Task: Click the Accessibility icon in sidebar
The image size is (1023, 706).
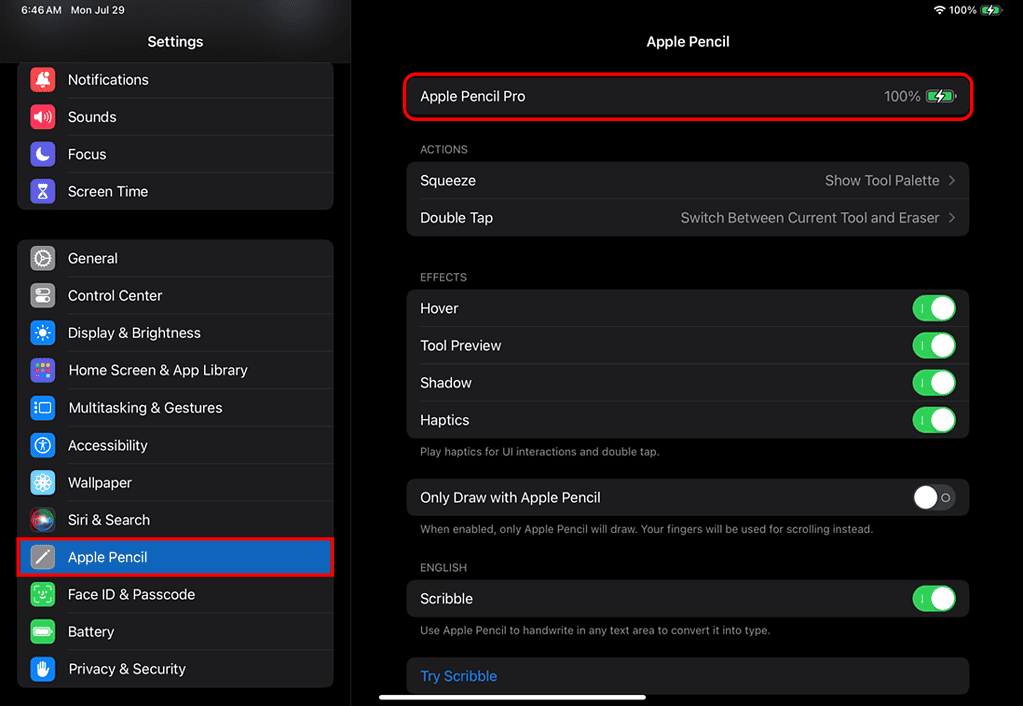Action: [x=42, y=445]
